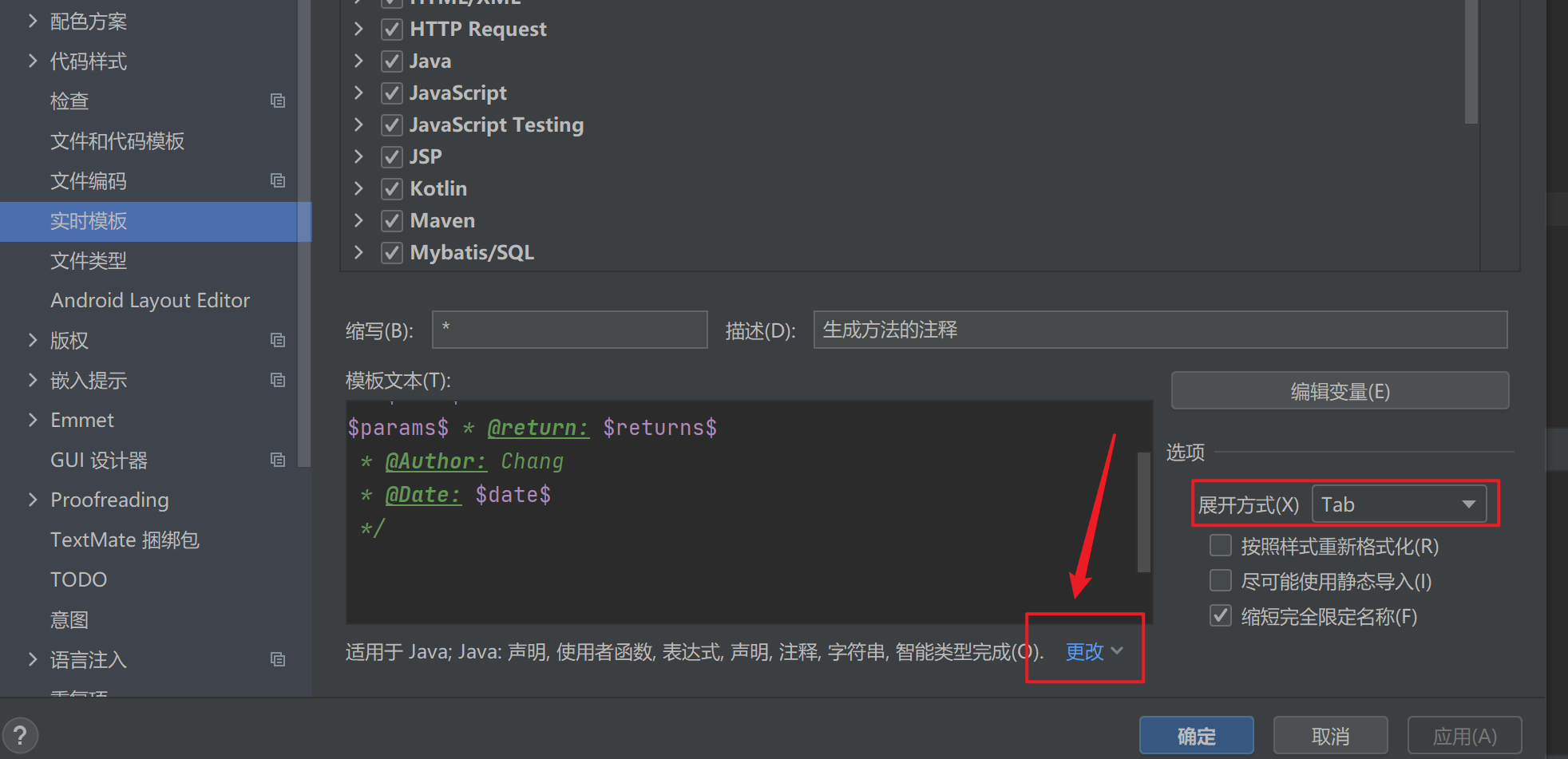Toggle the Maven template group checkbox
Screen dimensions: 1568x759
coord(391,221)
